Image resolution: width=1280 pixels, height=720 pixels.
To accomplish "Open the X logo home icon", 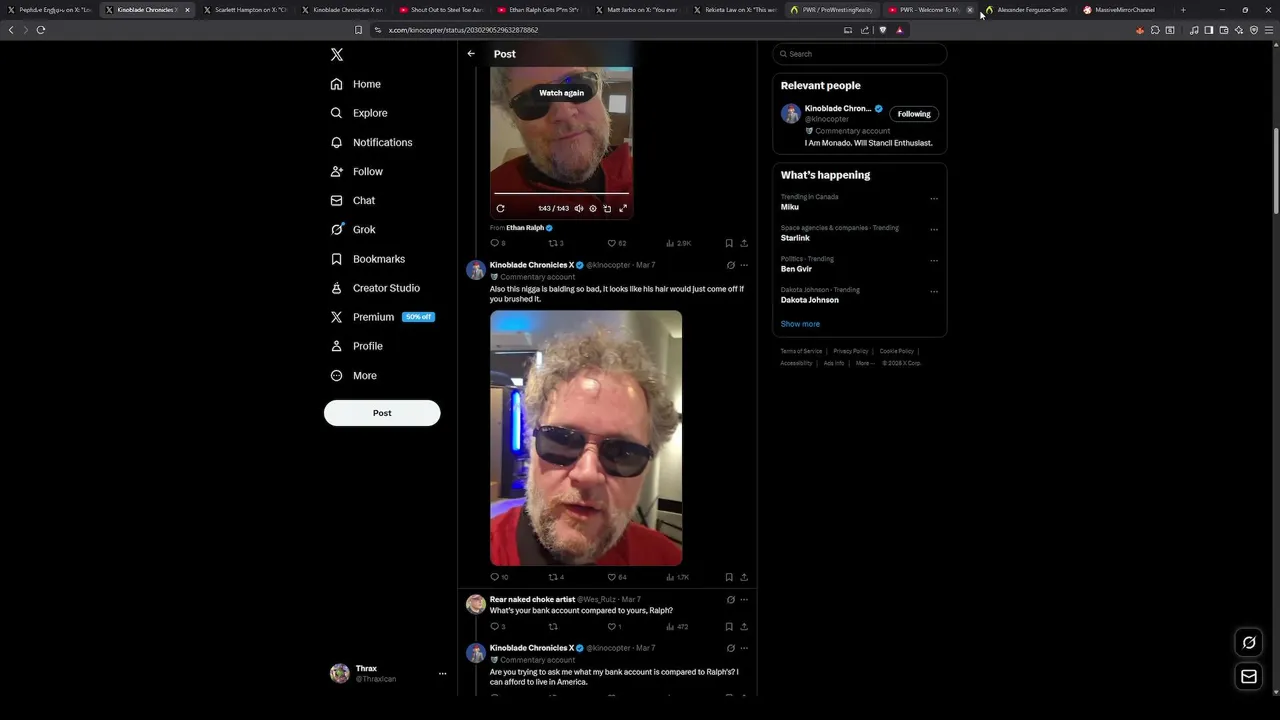I will (x=337, y=55).
